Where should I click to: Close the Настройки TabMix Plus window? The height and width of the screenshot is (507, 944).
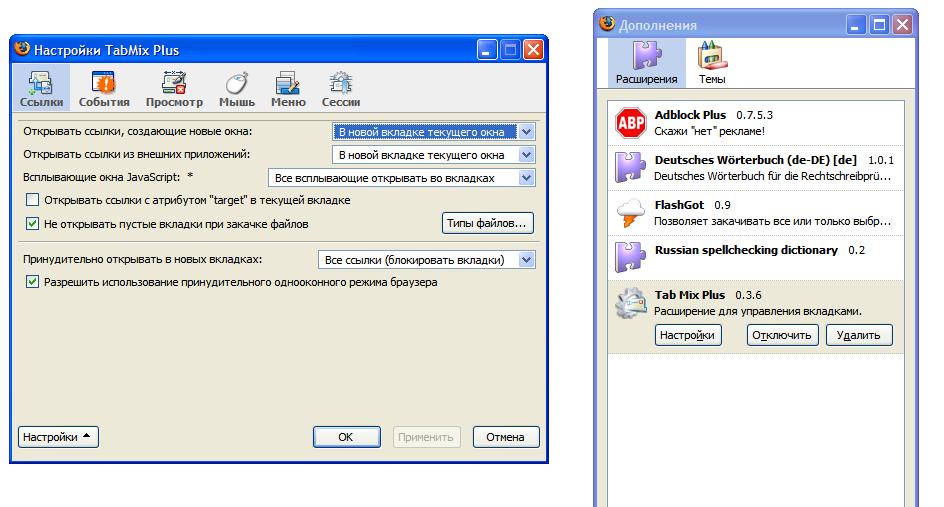(533, 49)
